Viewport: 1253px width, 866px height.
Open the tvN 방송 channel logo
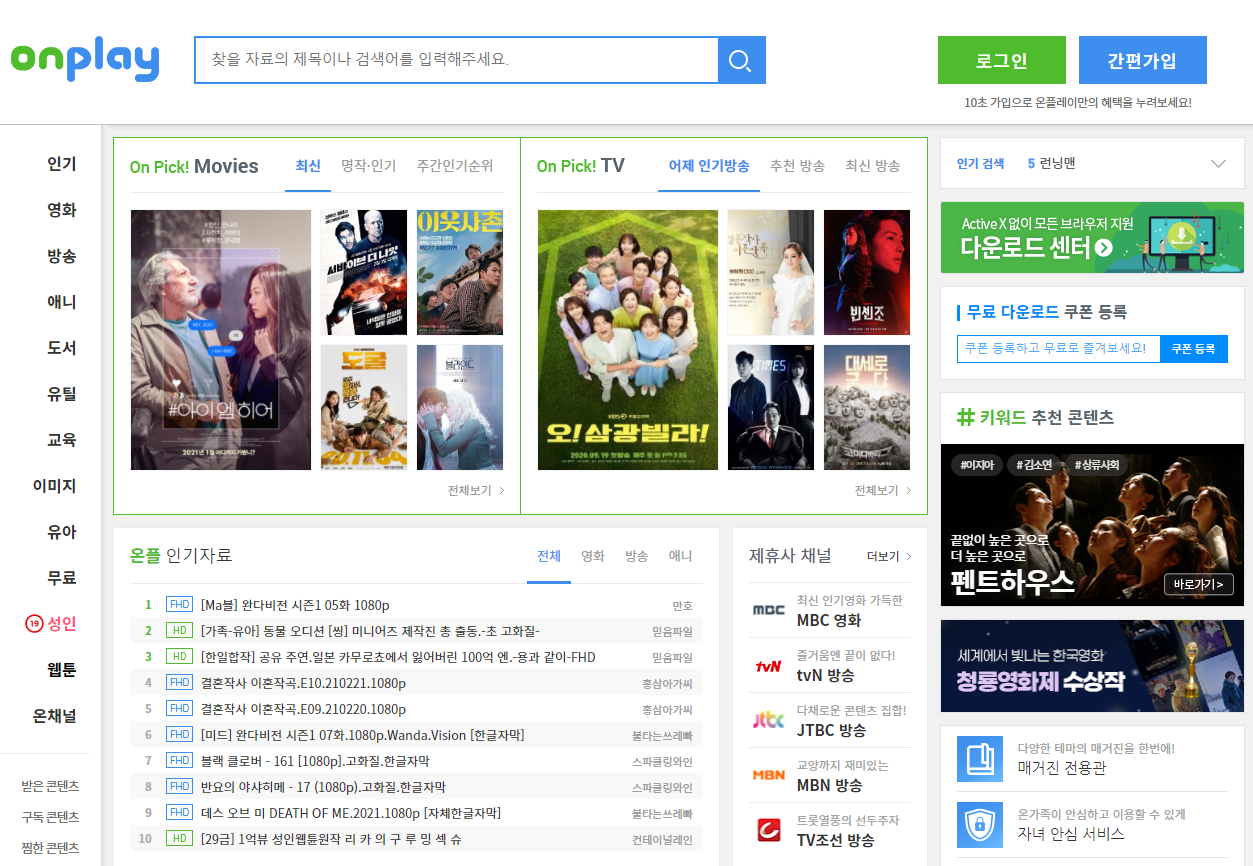pyautogui.click(x=769, y=665)
